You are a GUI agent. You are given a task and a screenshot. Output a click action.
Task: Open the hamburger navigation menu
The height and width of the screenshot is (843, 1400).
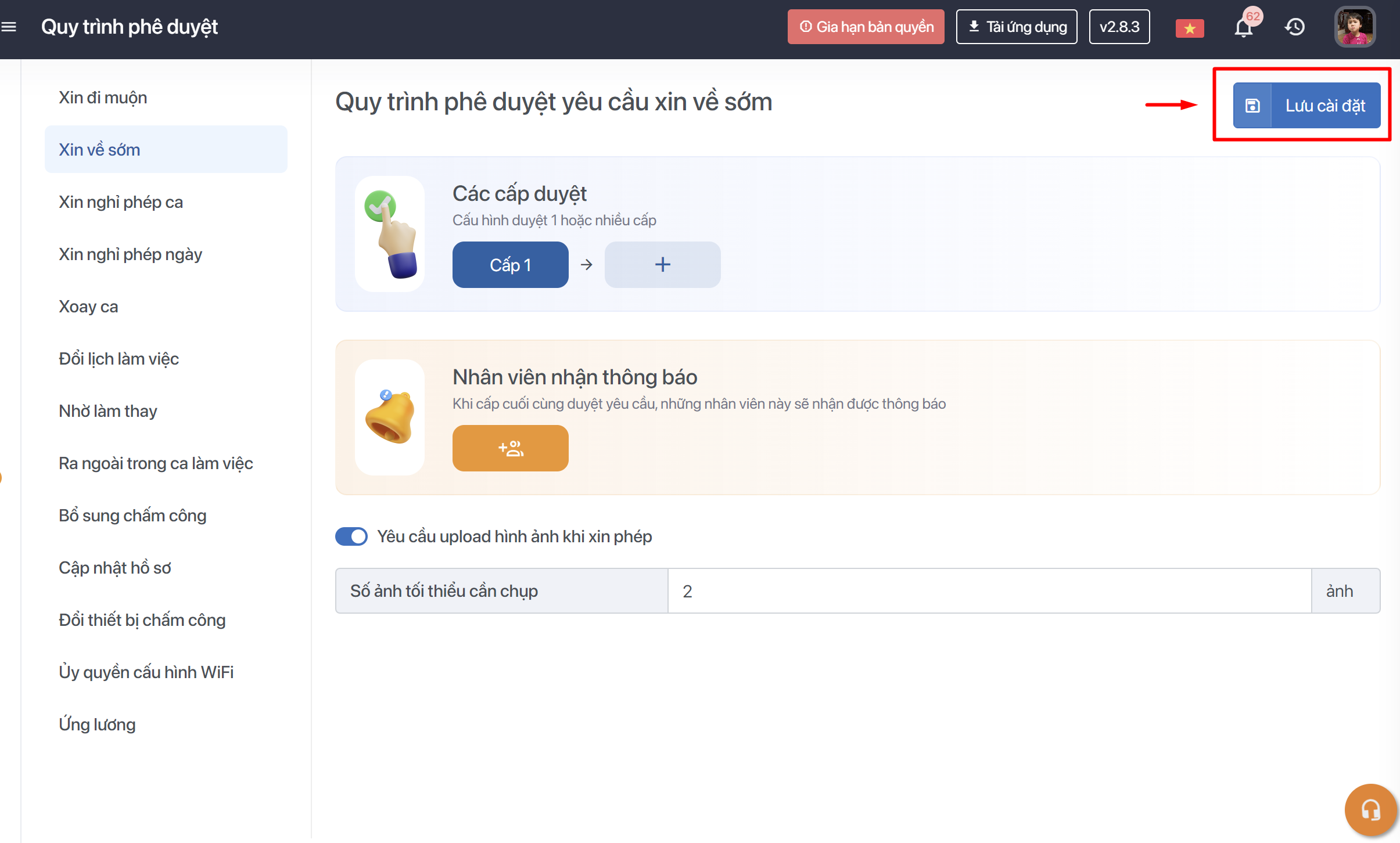(x=9, y=27)
